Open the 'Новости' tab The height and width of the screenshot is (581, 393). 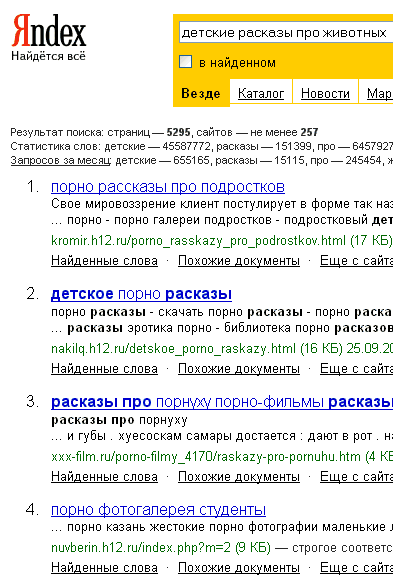point(325,93)
